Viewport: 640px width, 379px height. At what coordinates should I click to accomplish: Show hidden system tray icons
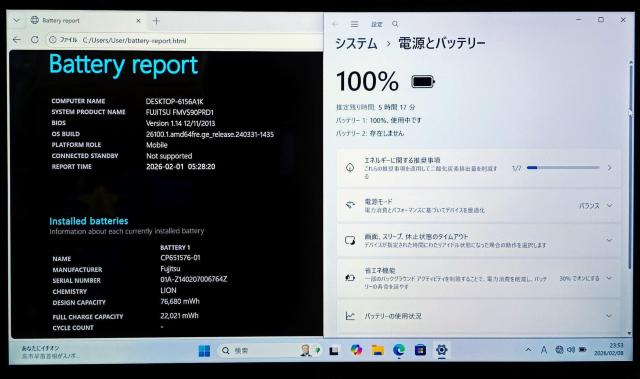(528, 350)
